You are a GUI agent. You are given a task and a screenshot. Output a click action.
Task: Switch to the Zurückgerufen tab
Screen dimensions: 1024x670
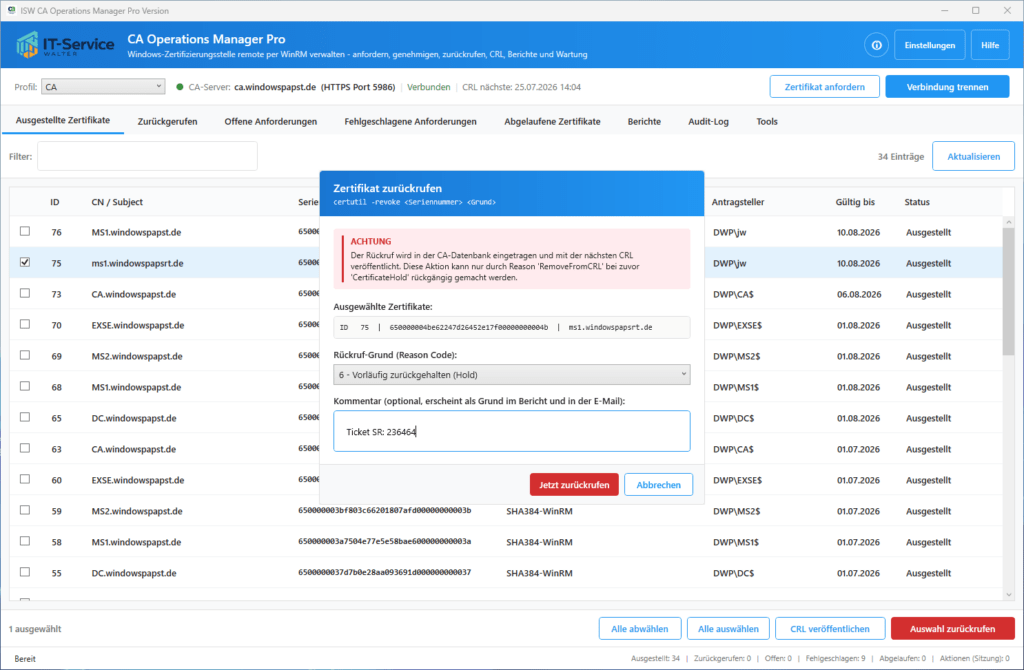tap(167, 121)
